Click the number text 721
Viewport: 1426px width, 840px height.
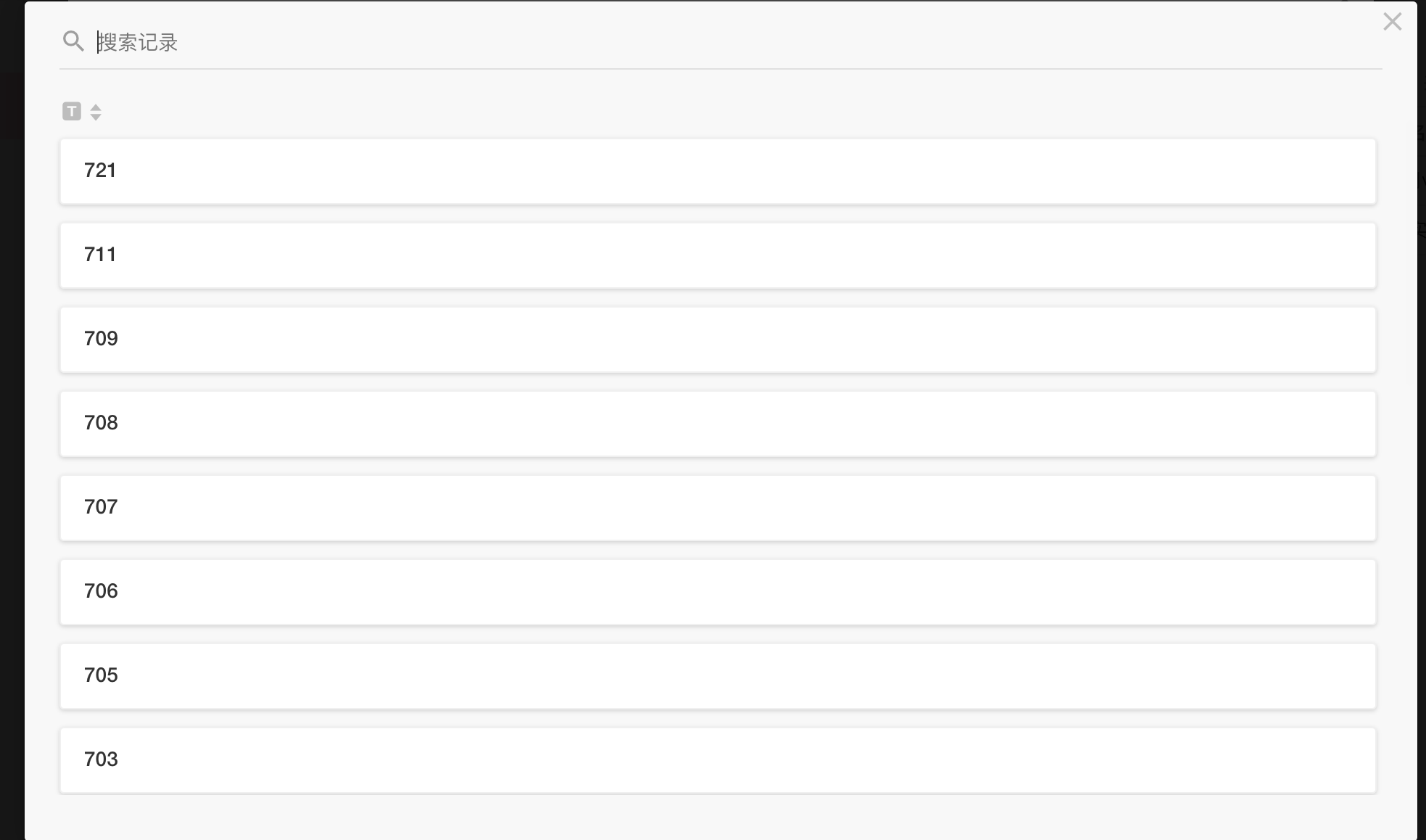click(100, 170)
